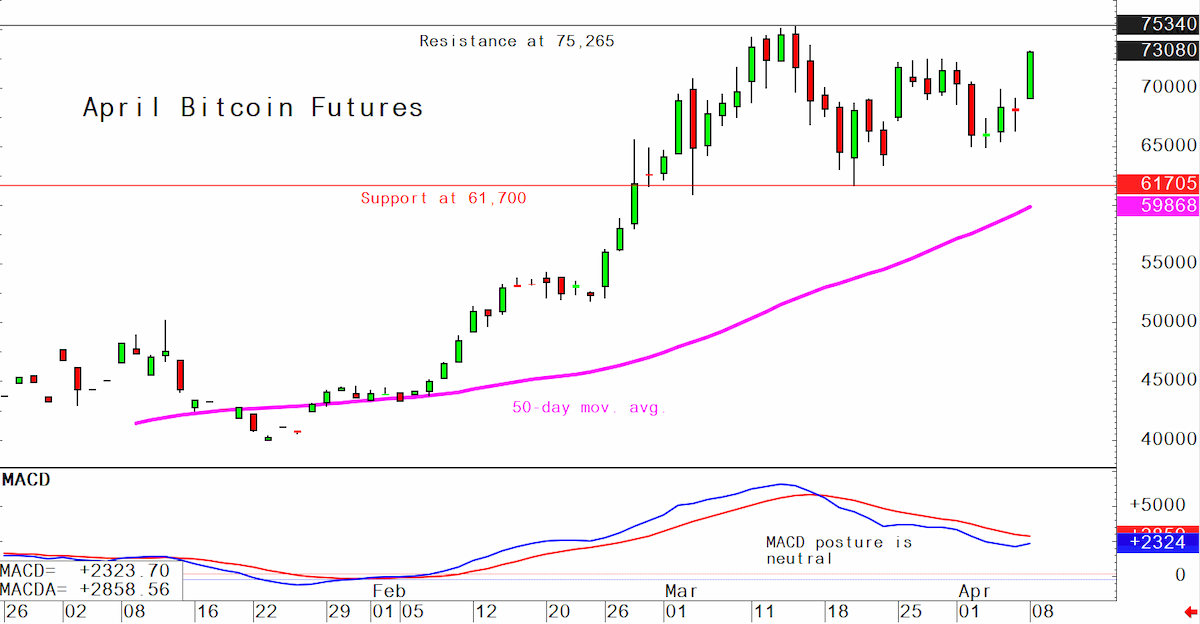The image size is (1200, 624).
Task: Click the MACD panel heading
Action: tap(26, 481)
